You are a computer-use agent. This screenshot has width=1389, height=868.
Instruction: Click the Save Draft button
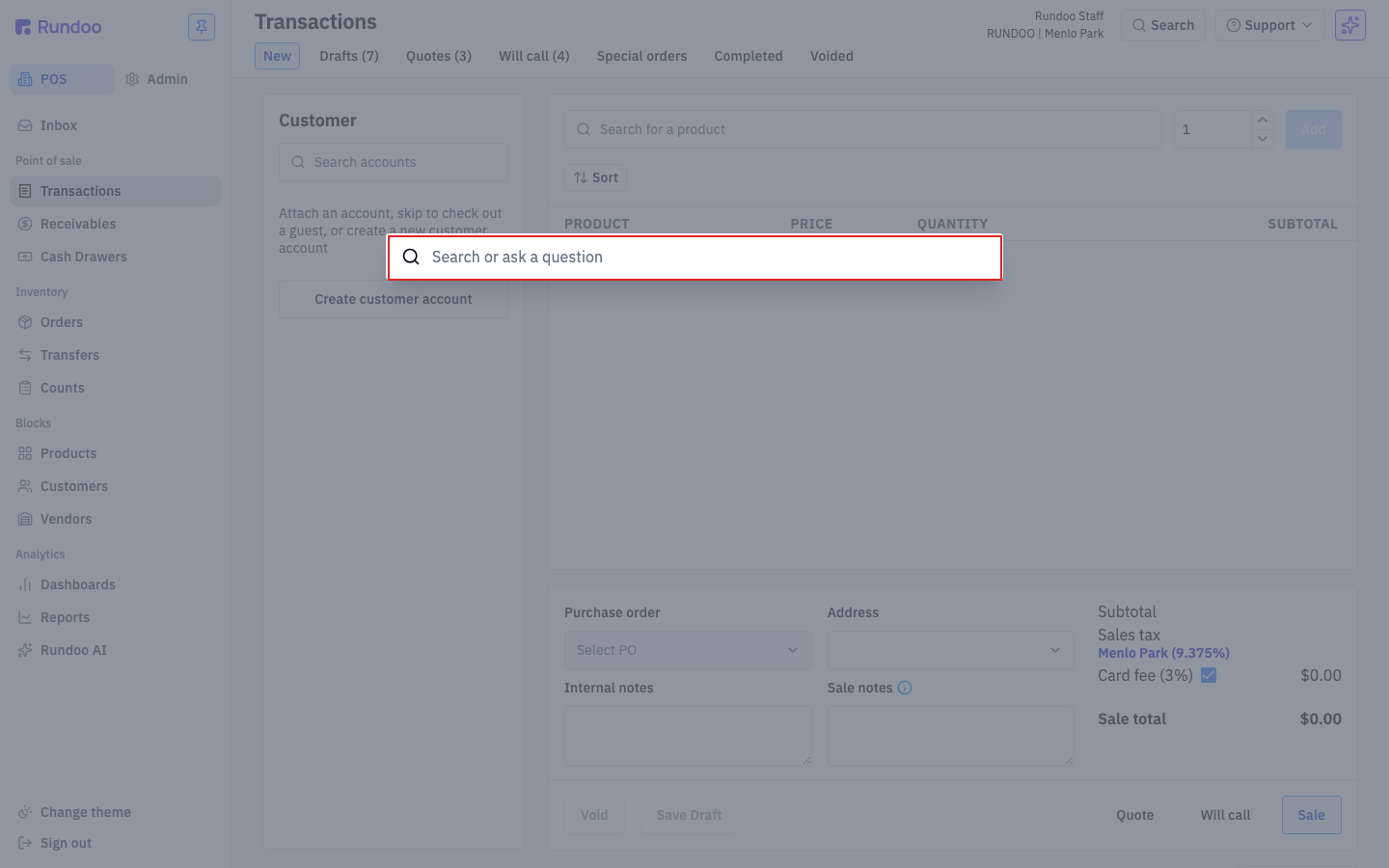689,815
